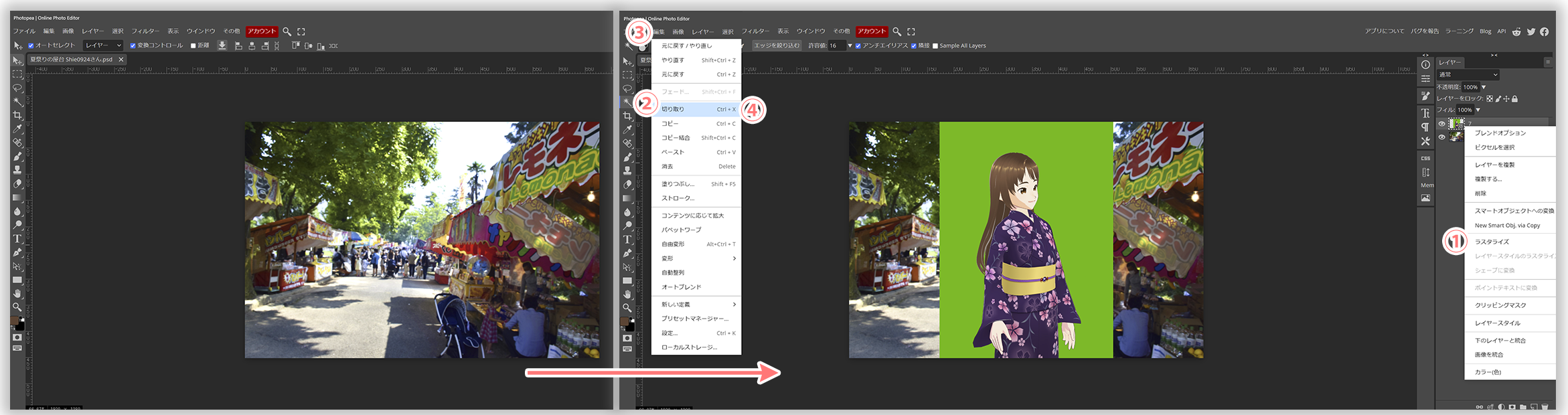
Task: Click the padlock lock-all icon
Action: pos(1514,98)
